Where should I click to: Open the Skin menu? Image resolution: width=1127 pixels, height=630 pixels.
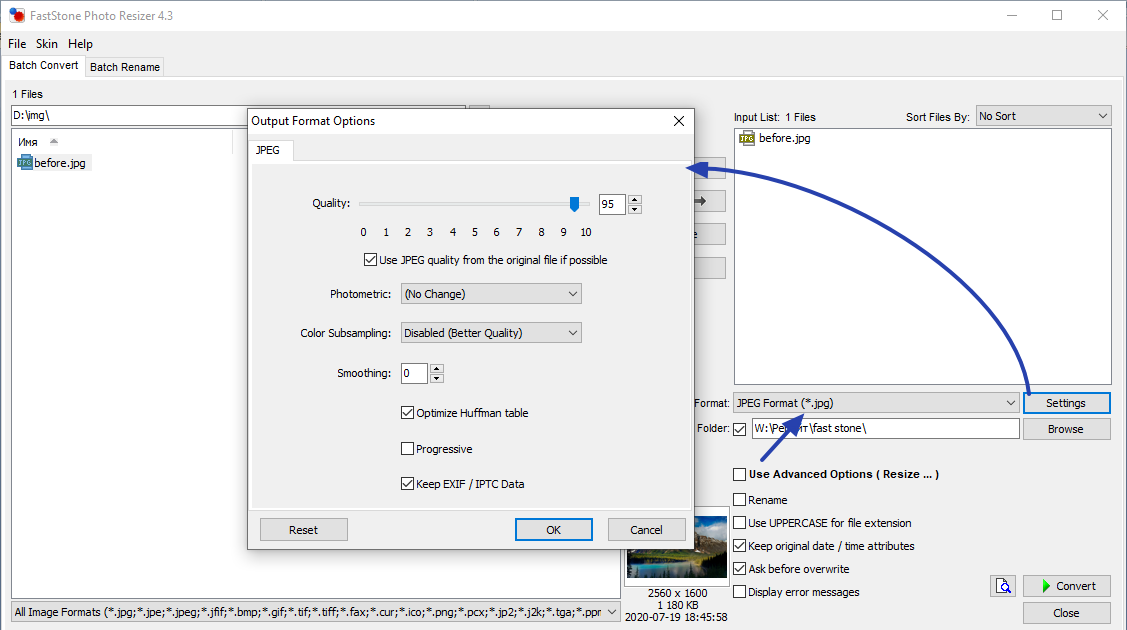[47, 44]
